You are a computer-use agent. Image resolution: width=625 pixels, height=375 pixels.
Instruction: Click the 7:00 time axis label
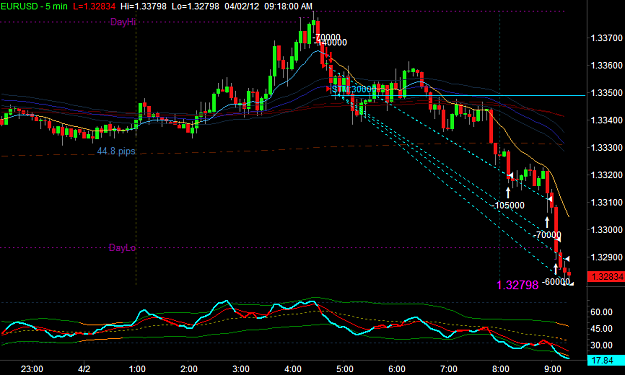[449, 369]
